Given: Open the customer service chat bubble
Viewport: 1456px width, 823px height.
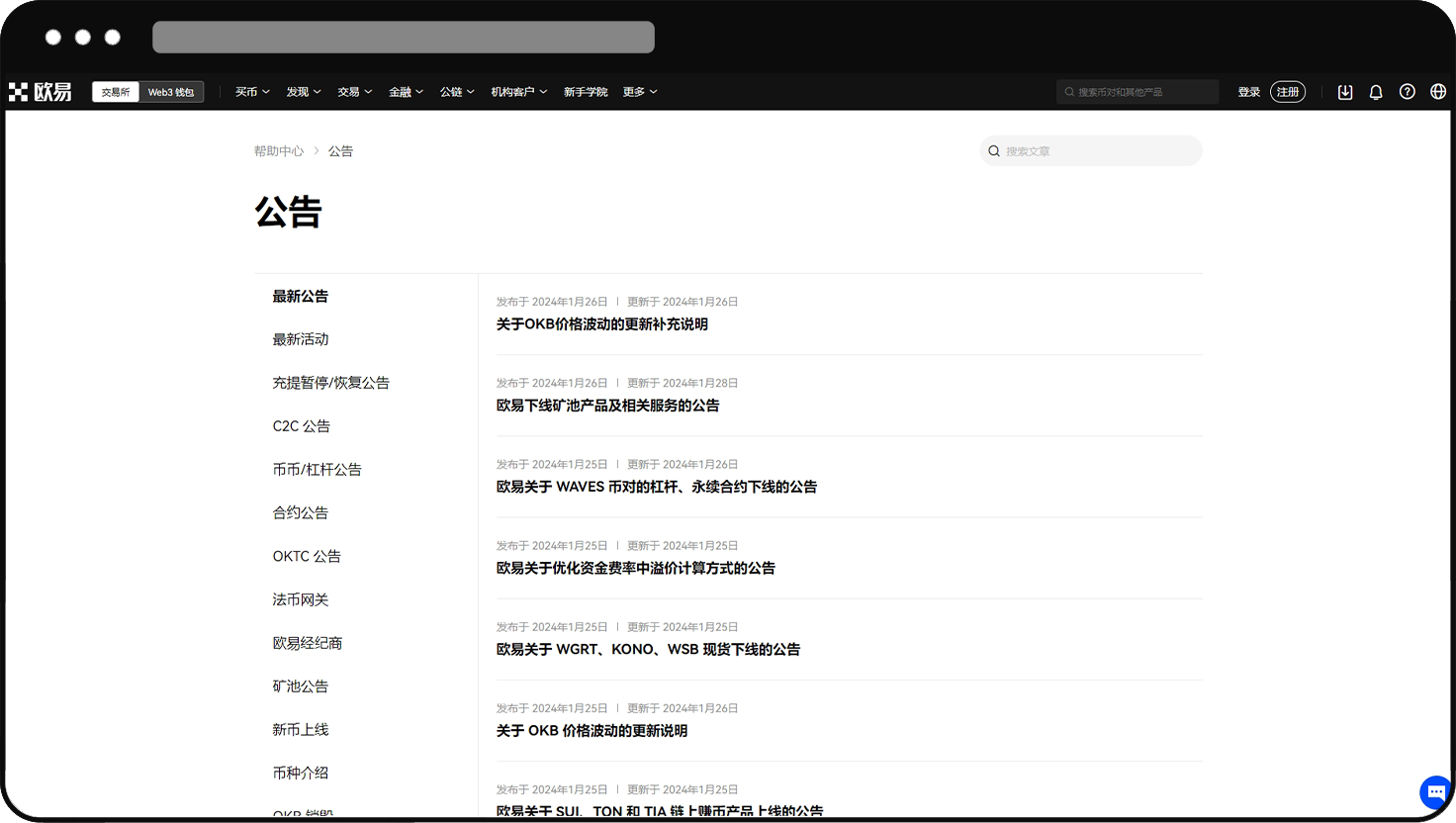Looking at the screenshot, I should tap(1435, 792).
